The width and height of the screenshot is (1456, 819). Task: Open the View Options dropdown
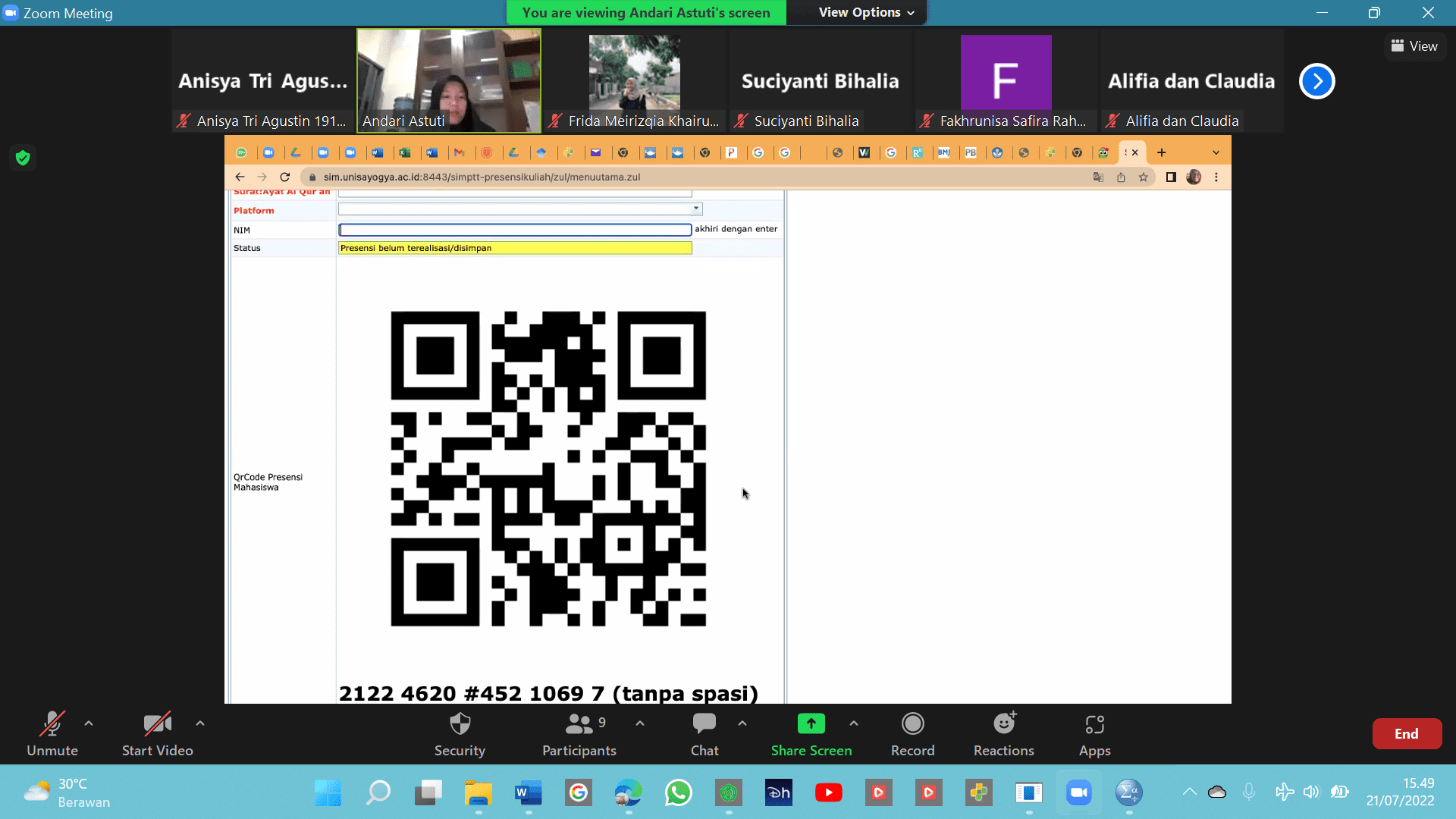pos(866,12)
